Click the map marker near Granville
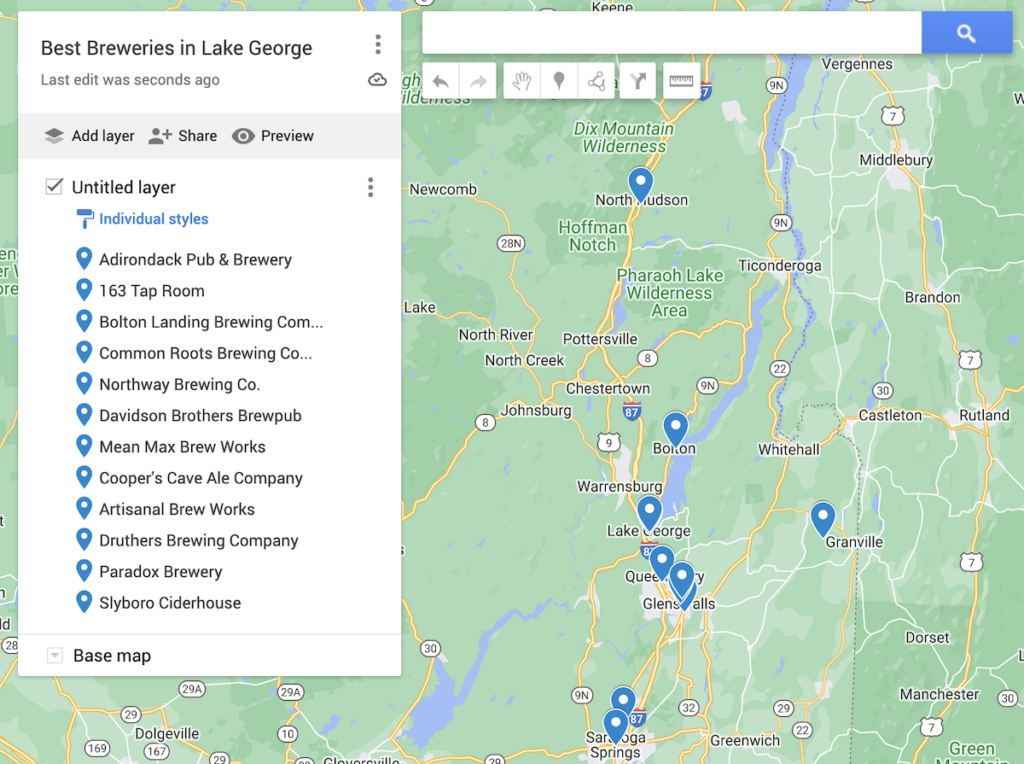 [823, 518]
